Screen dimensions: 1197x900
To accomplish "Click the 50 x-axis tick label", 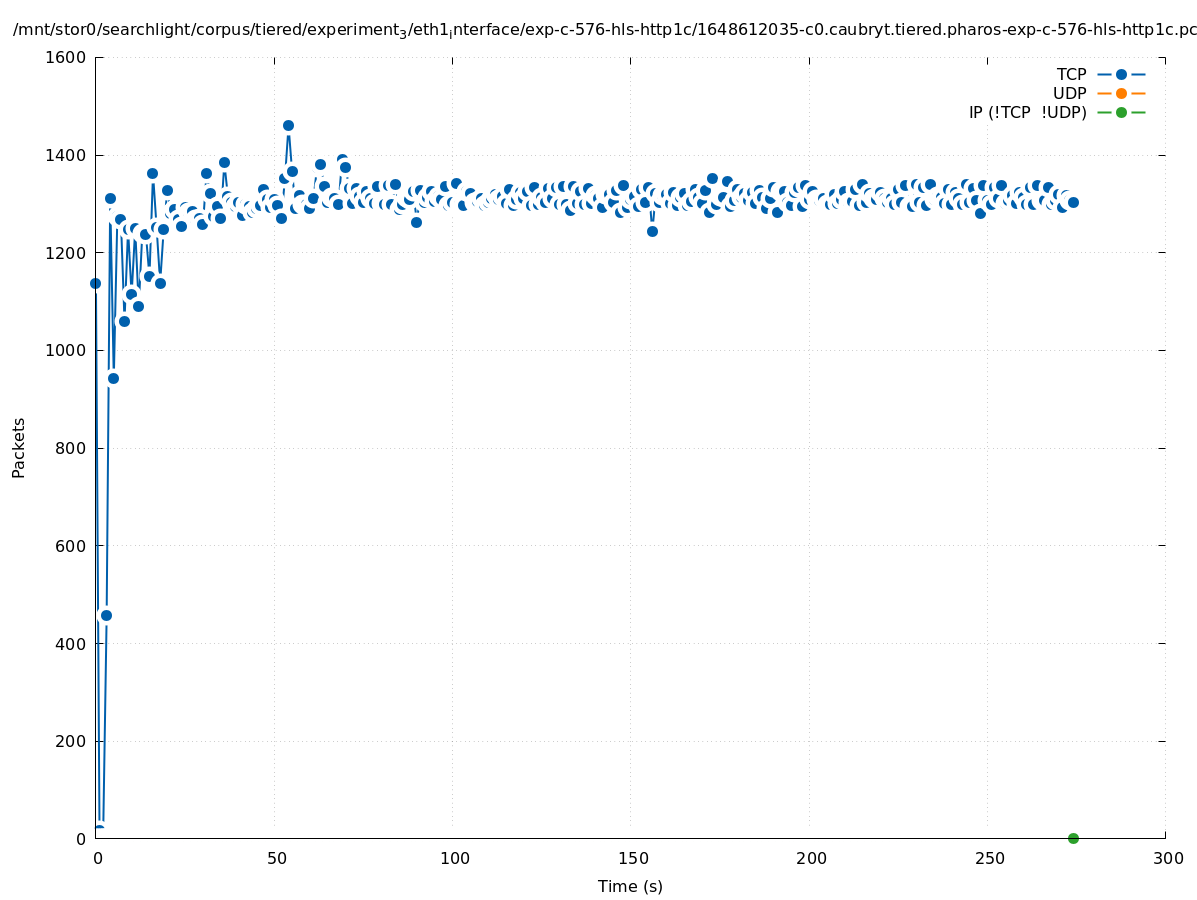I will tap(274, 858).
